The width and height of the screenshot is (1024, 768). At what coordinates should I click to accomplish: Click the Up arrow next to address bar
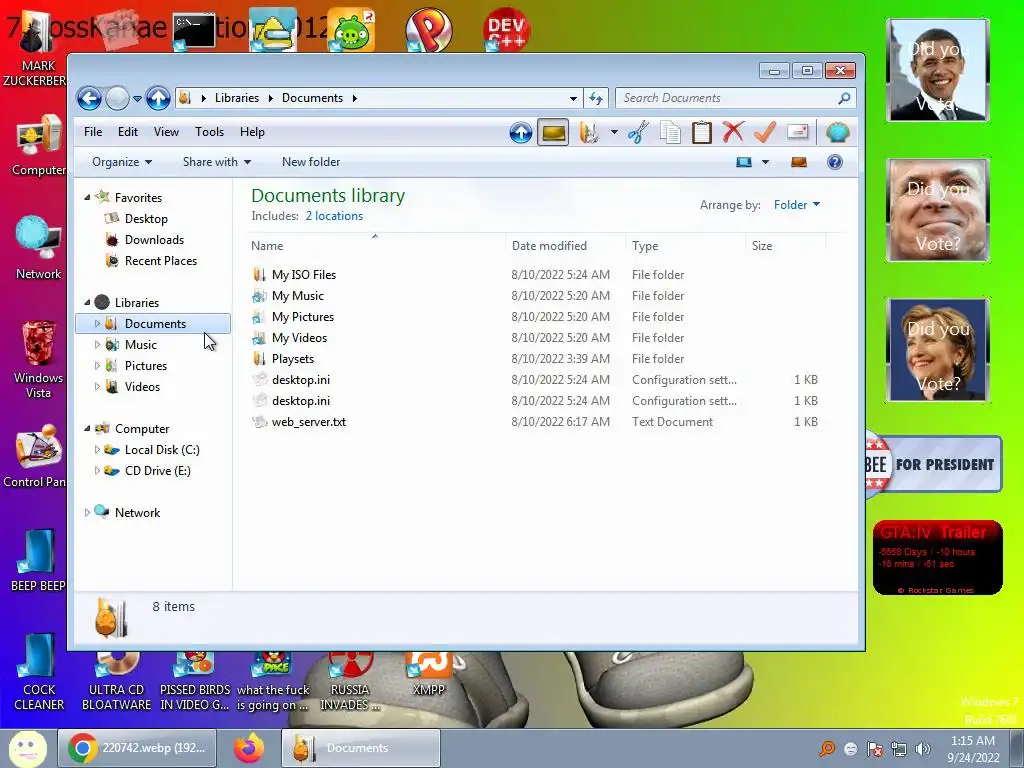pyautogui.click(x=158, y=99)
